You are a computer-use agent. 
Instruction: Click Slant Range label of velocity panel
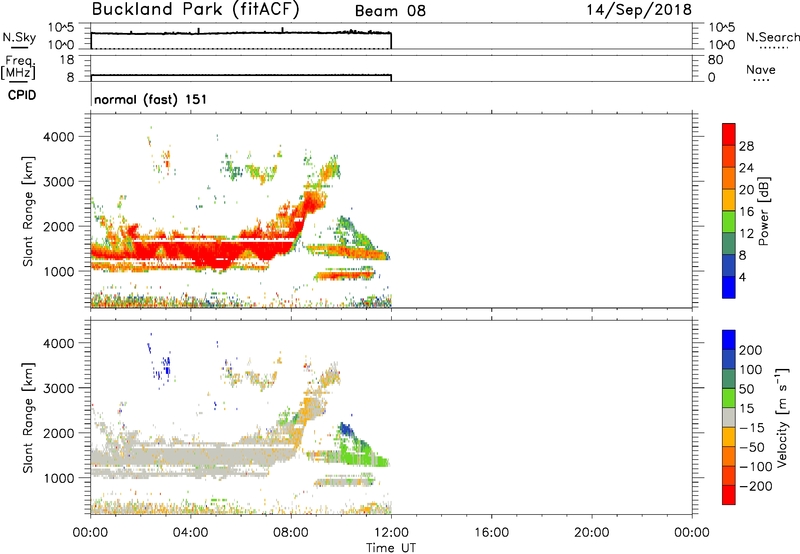[28, 418]
